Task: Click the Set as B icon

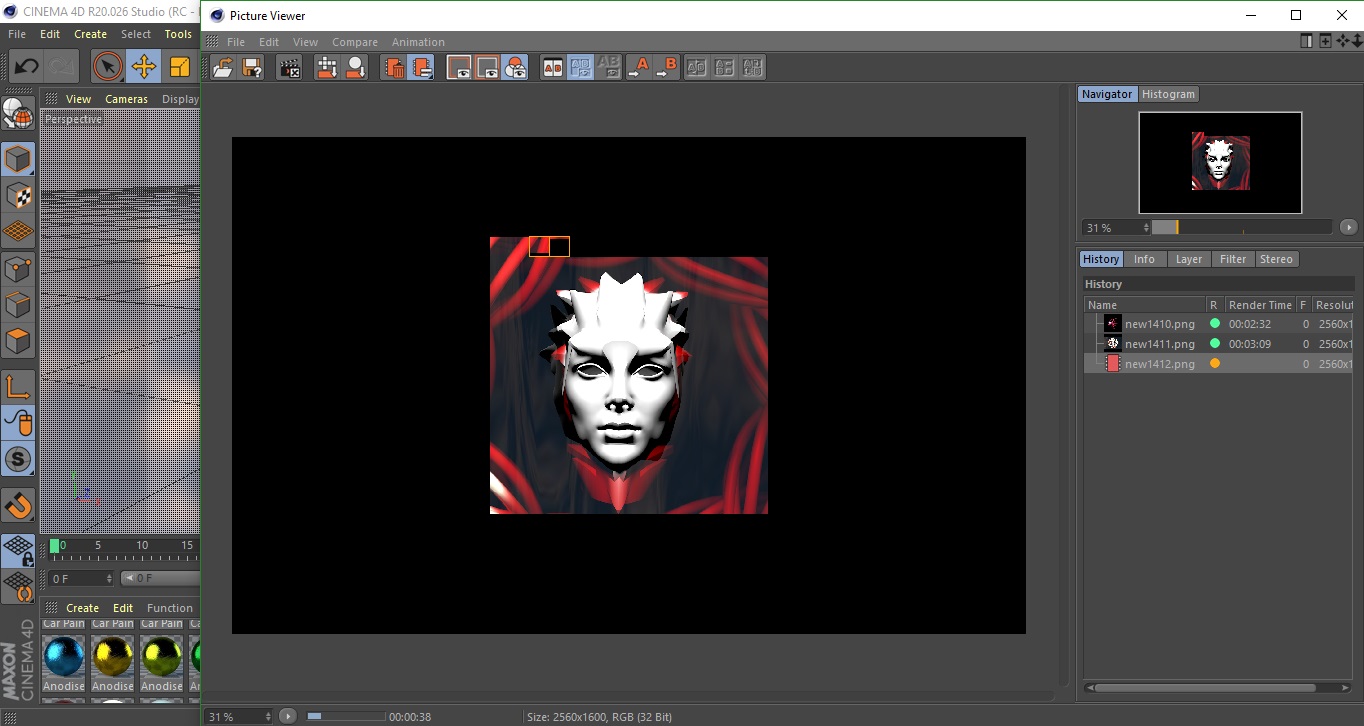Action: click(667, 68)
